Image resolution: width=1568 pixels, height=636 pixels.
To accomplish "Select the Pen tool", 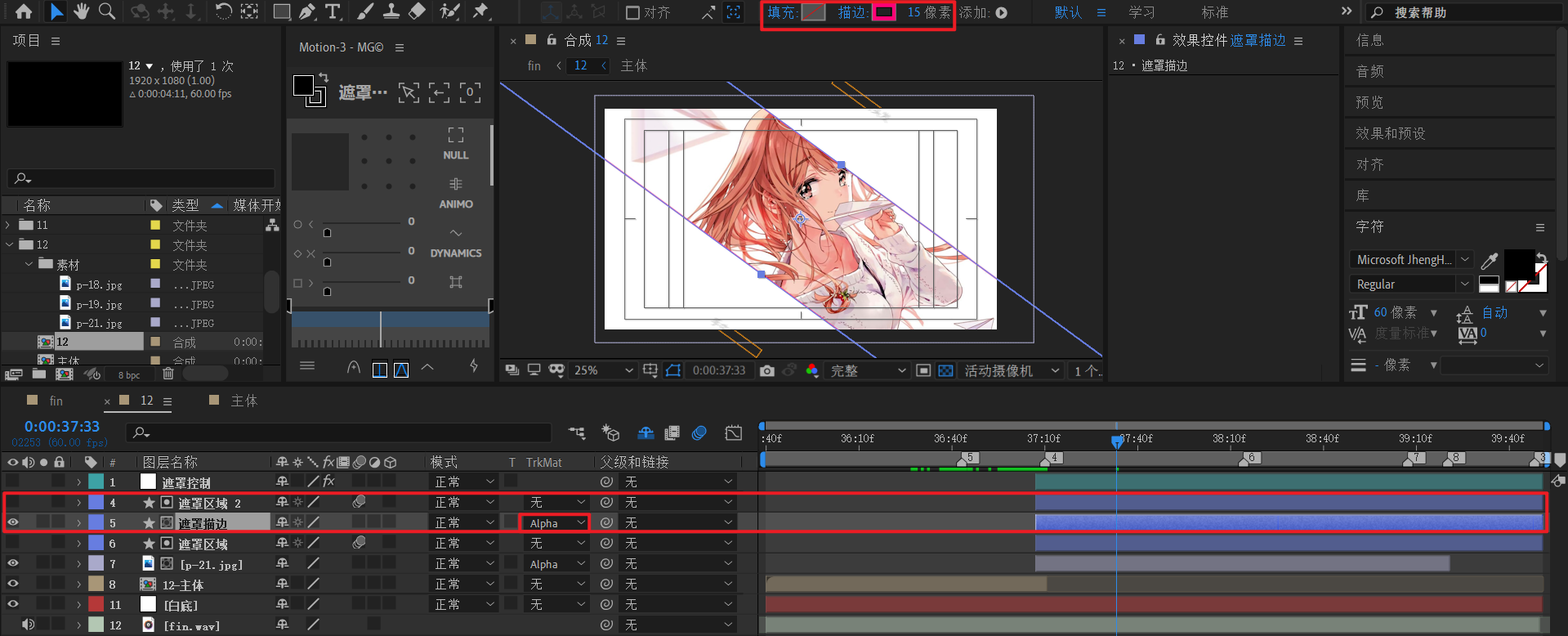I will pyautogui.click(x=307, y=11).
